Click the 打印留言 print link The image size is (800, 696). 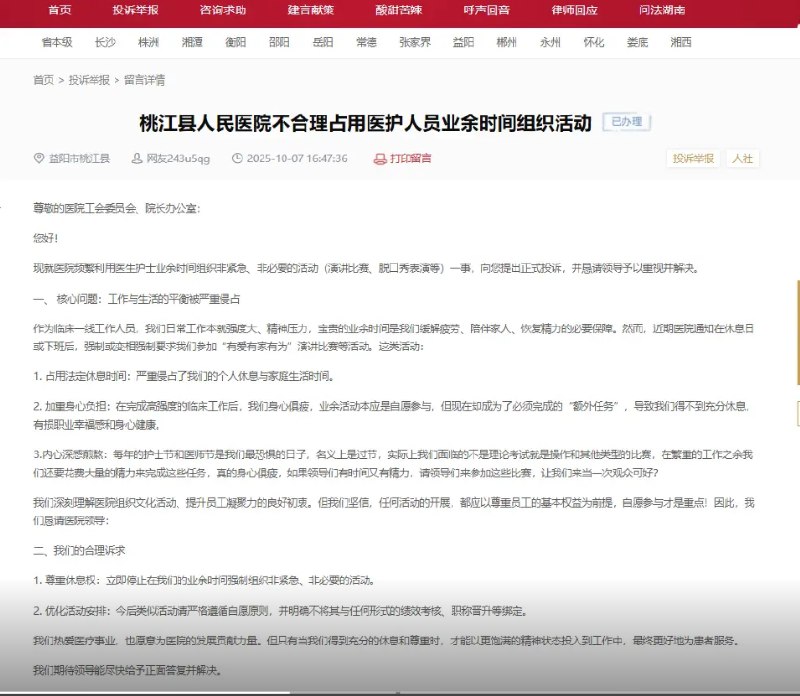point(411,158)
